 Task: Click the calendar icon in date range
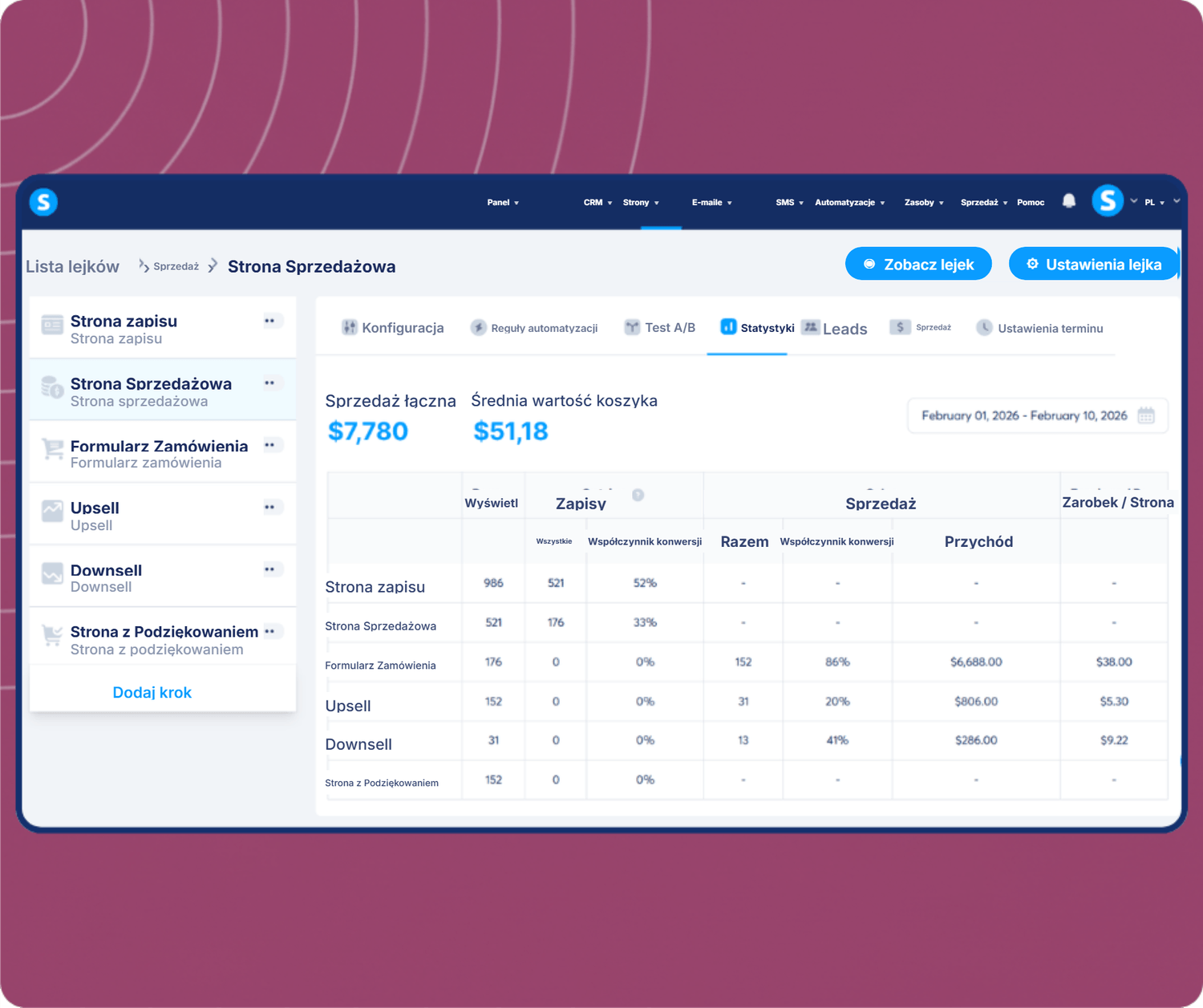1146,415
